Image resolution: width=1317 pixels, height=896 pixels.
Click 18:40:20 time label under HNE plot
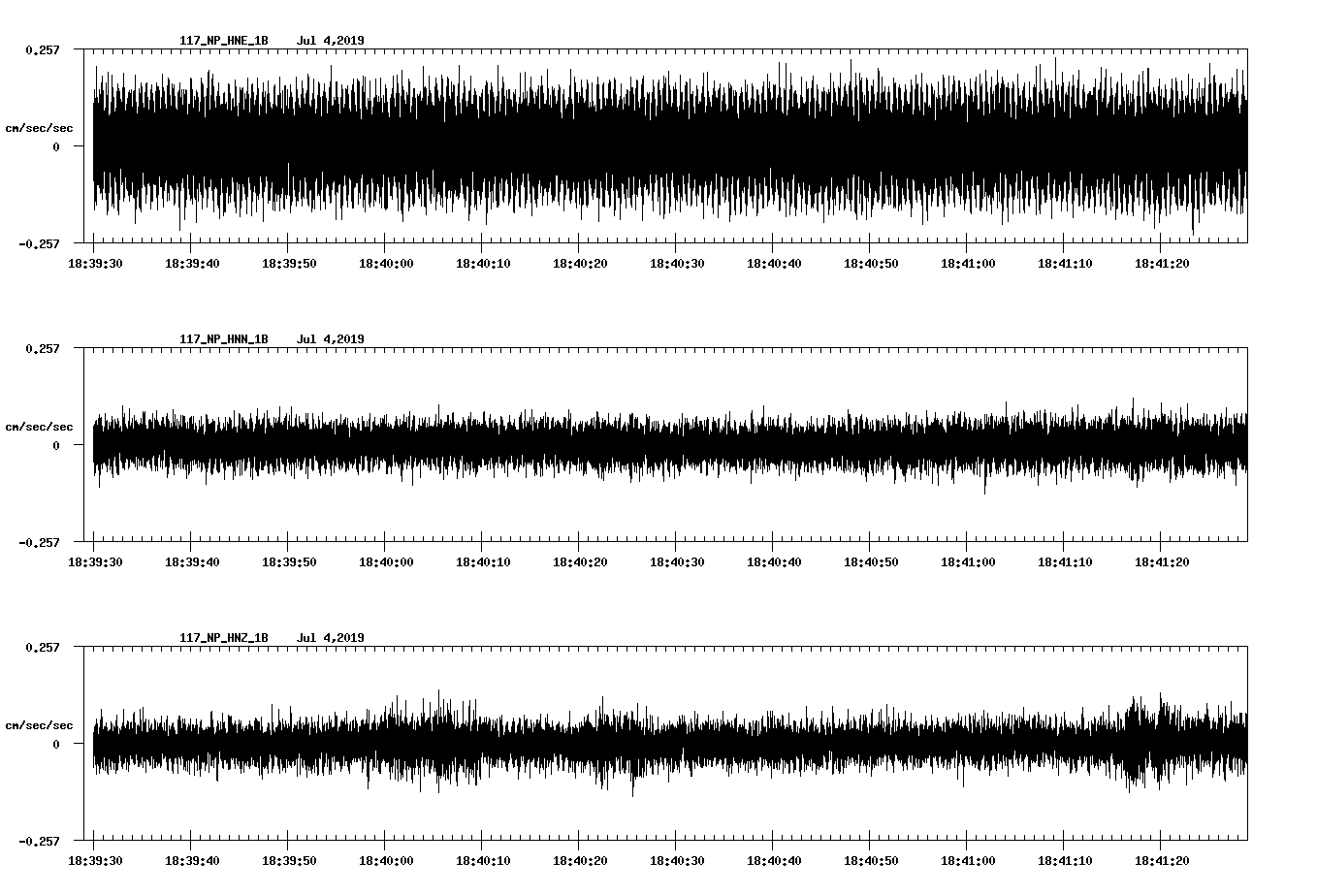580,263
